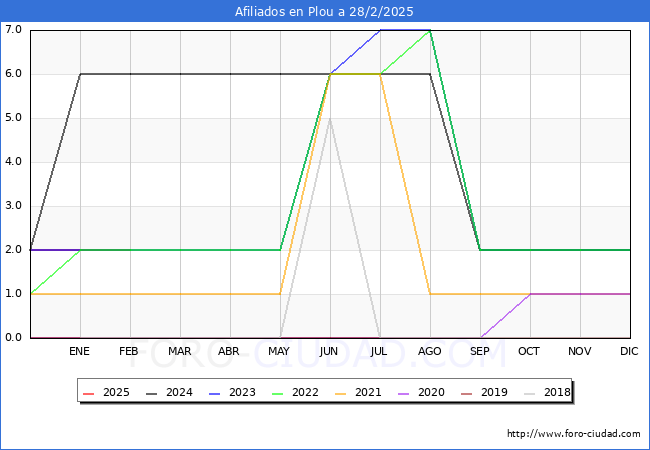Click the 2018 light gray legend swatch

pyautogui.click(x=530, y=393)
